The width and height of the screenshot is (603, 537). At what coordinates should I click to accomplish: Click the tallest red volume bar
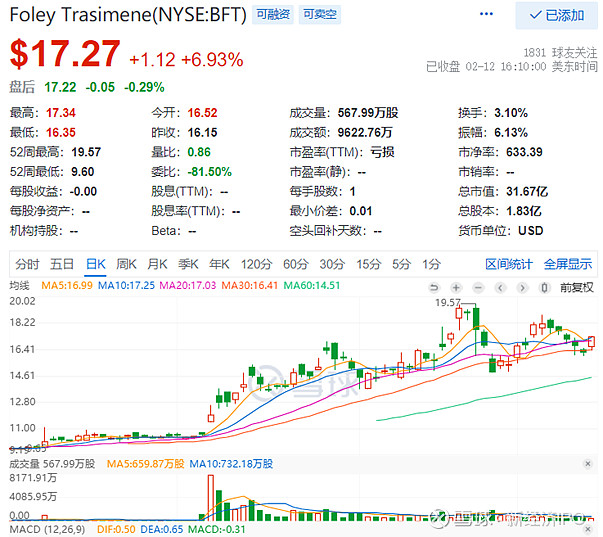(x=210, y=498)
